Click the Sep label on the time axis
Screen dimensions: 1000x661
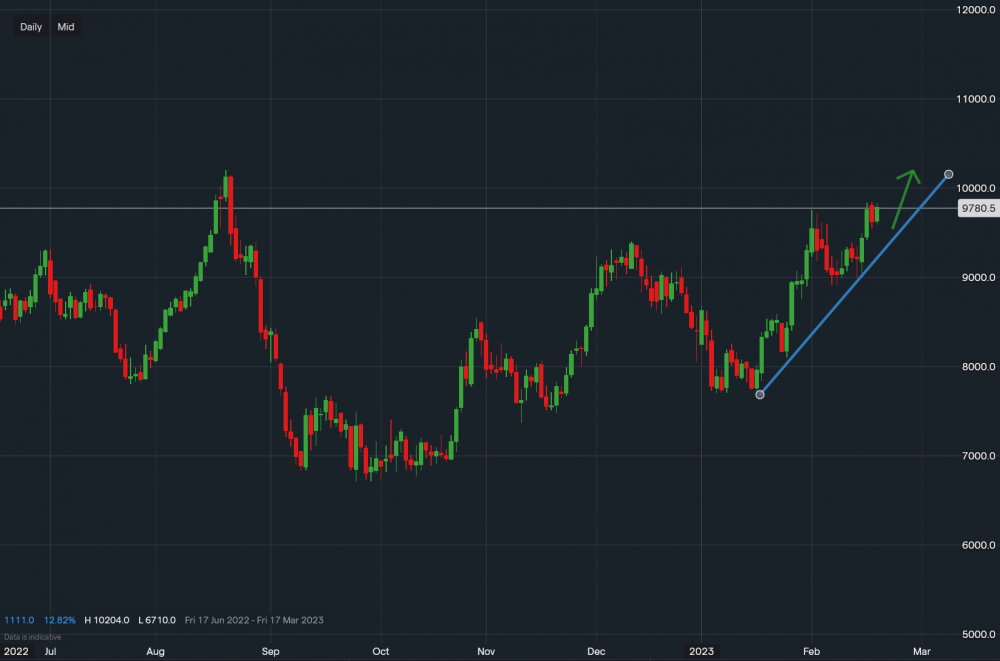click(270, 651)
